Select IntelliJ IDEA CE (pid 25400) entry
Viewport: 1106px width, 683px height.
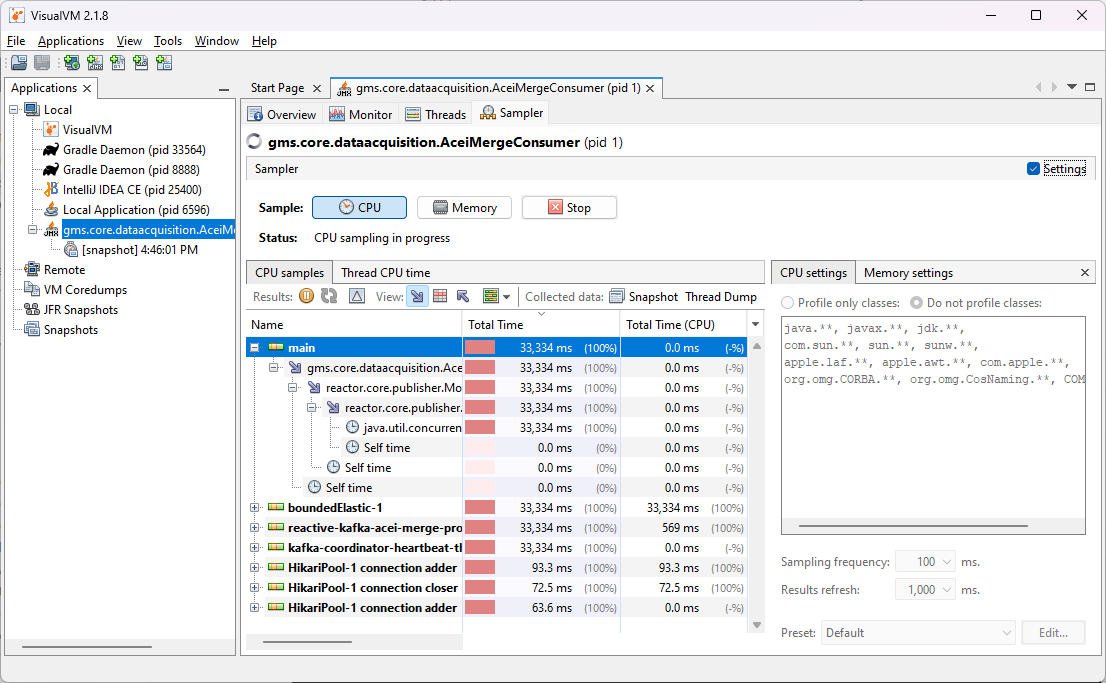point(132,190)
